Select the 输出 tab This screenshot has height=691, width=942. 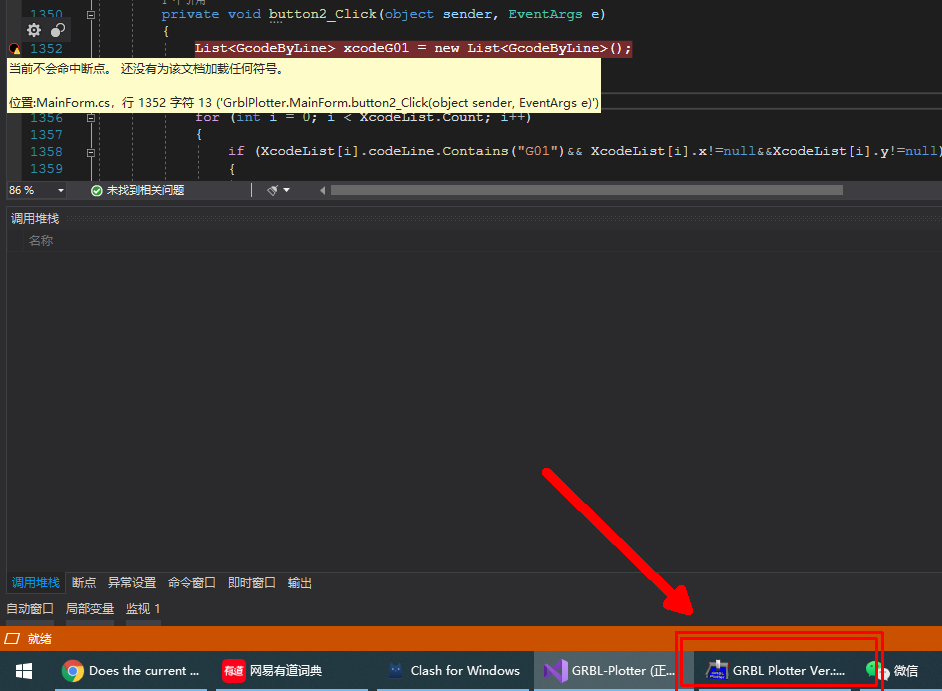(x=300, y=583)
